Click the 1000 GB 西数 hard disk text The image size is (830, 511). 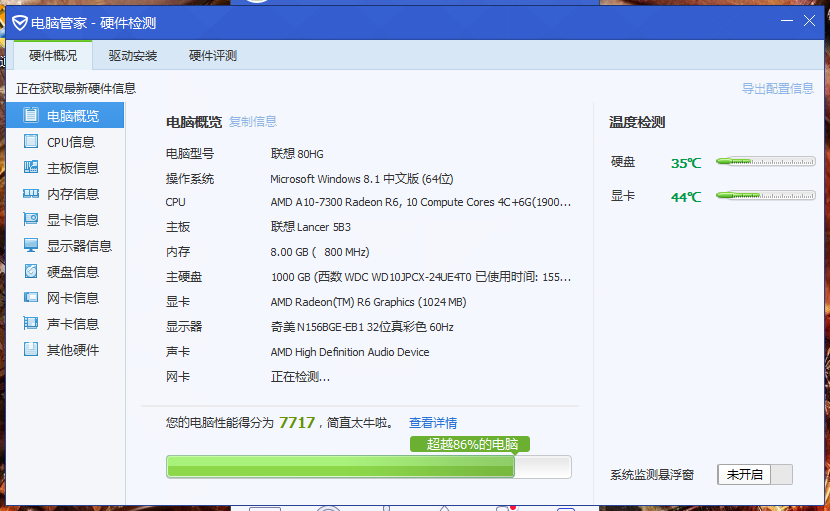421,277
